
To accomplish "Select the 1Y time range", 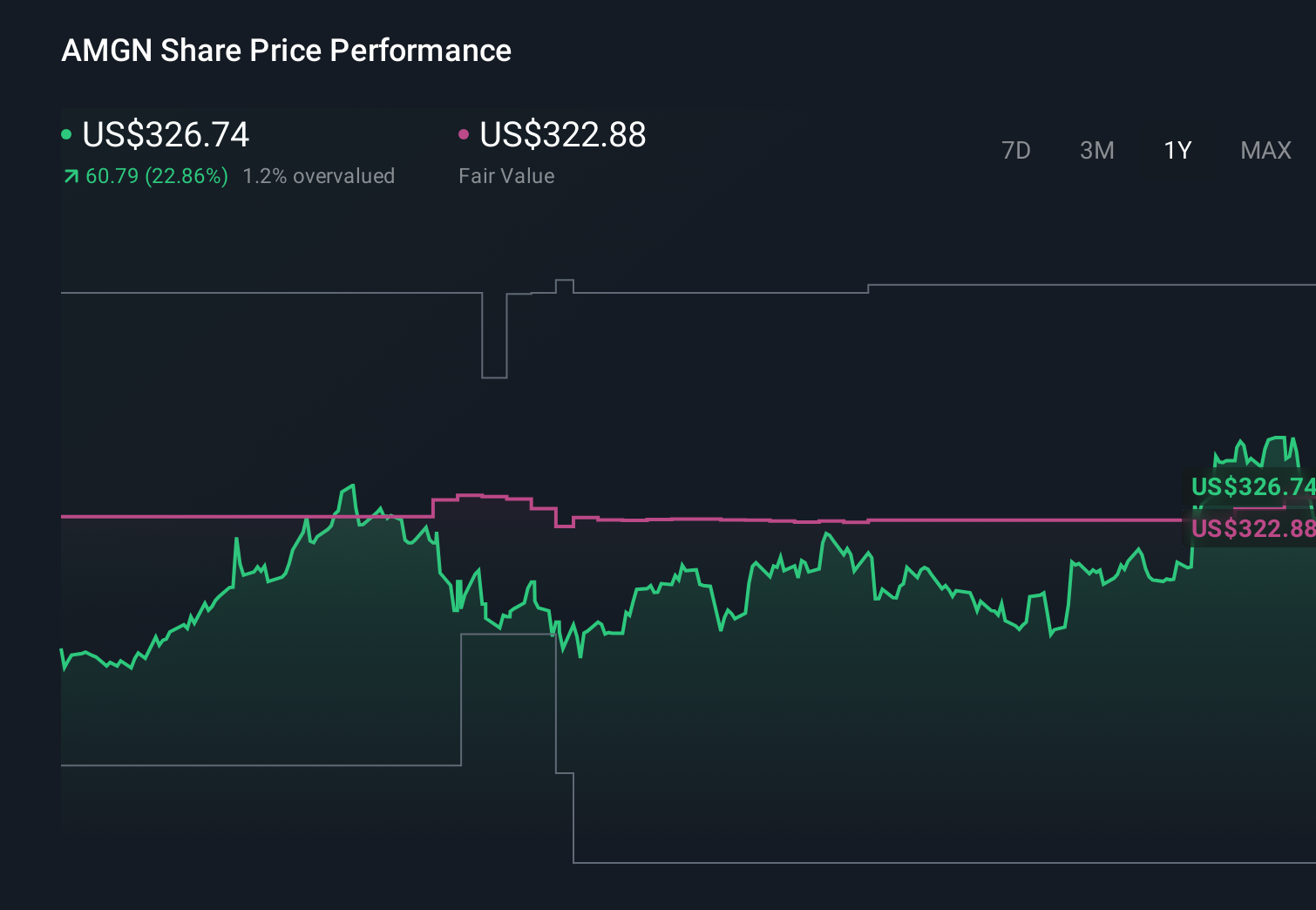I will pos(1177,150).
